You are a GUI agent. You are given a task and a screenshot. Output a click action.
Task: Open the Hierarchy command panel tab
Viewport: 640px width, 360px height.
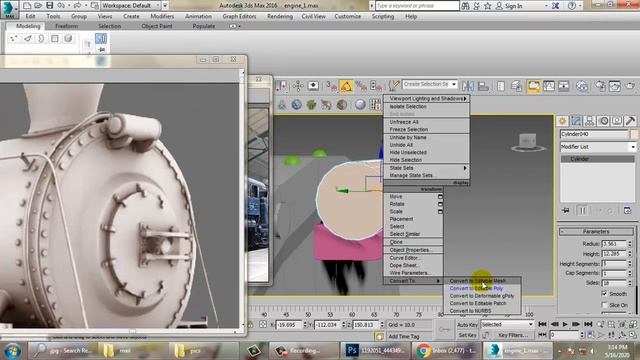589,121
